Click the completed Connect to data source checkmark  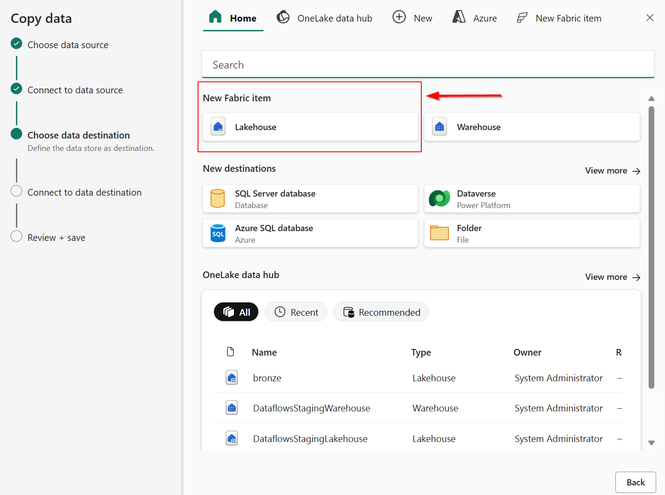[x=16, y=89]
